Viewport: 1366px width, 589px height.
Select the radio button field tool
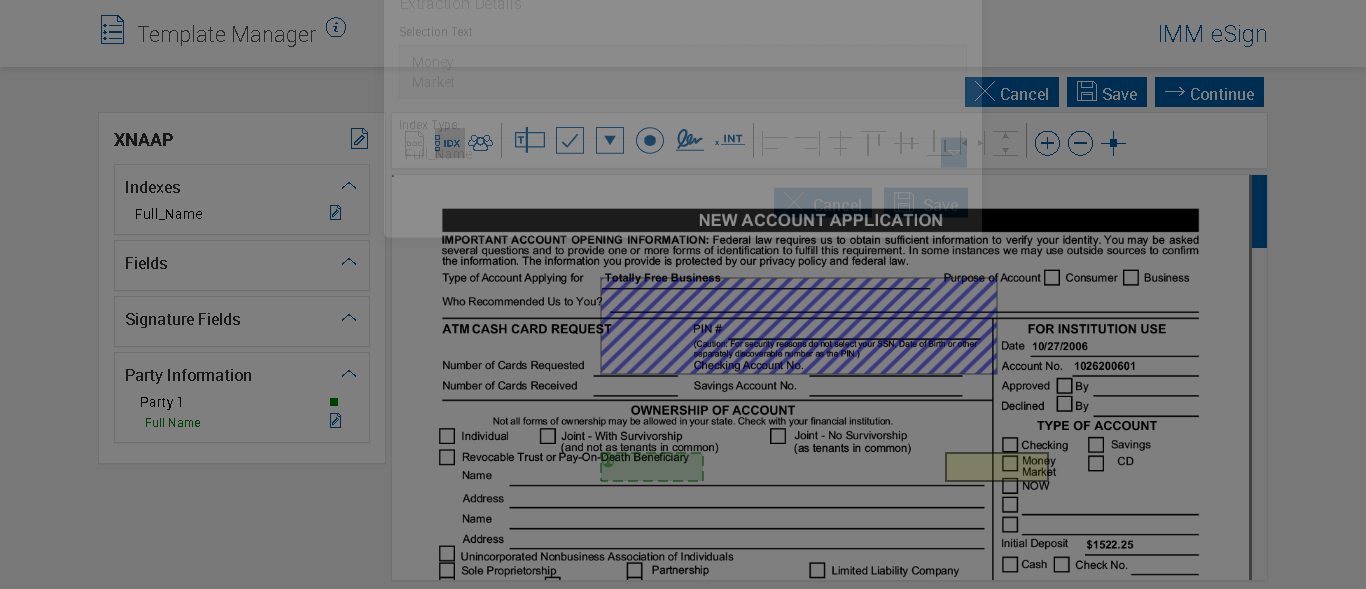650,141
